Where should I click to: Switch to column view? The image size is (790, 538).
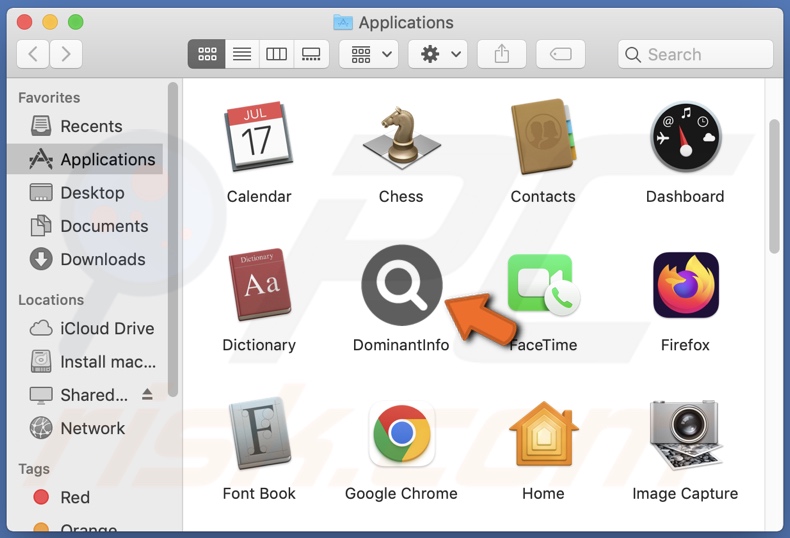[277, 54]
